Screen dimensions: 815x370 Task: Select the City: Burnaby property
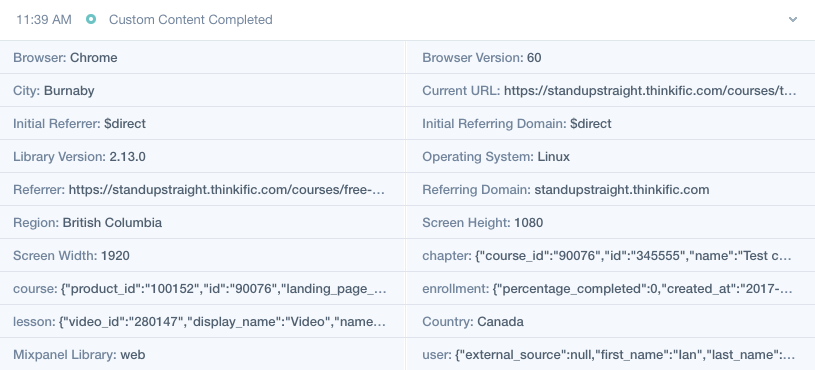(x=203, y=90)
